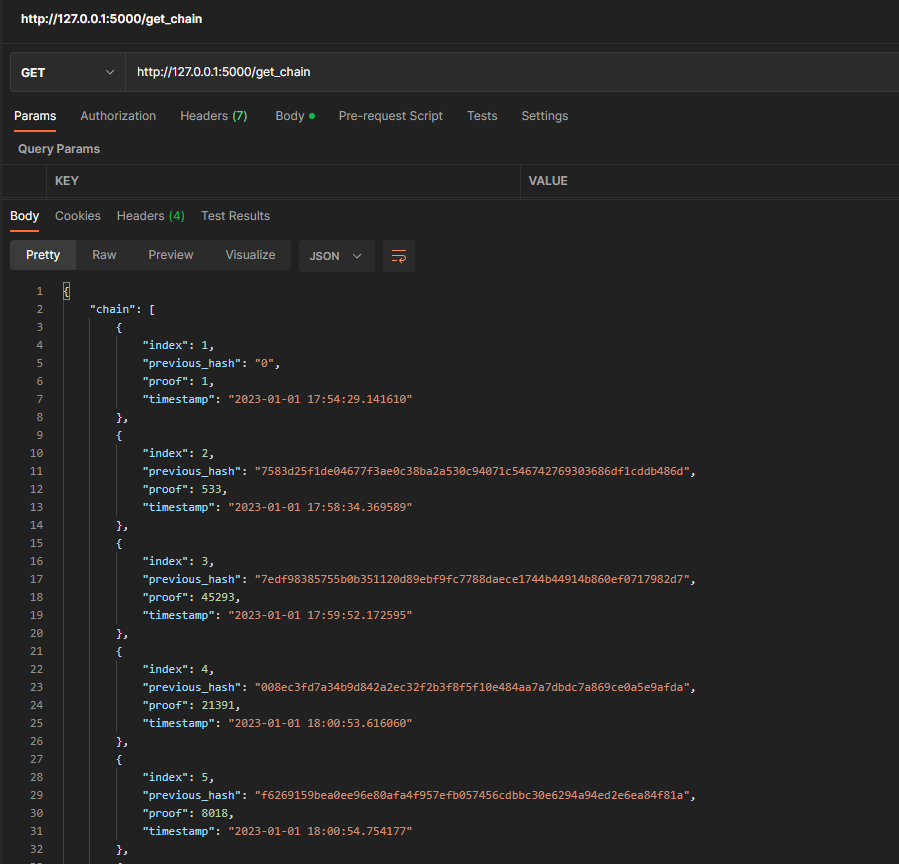Click the KEY field under Query Params
The width and height of the screenshot is (899, 864).
pyautogui.click(x=280, y=180)
